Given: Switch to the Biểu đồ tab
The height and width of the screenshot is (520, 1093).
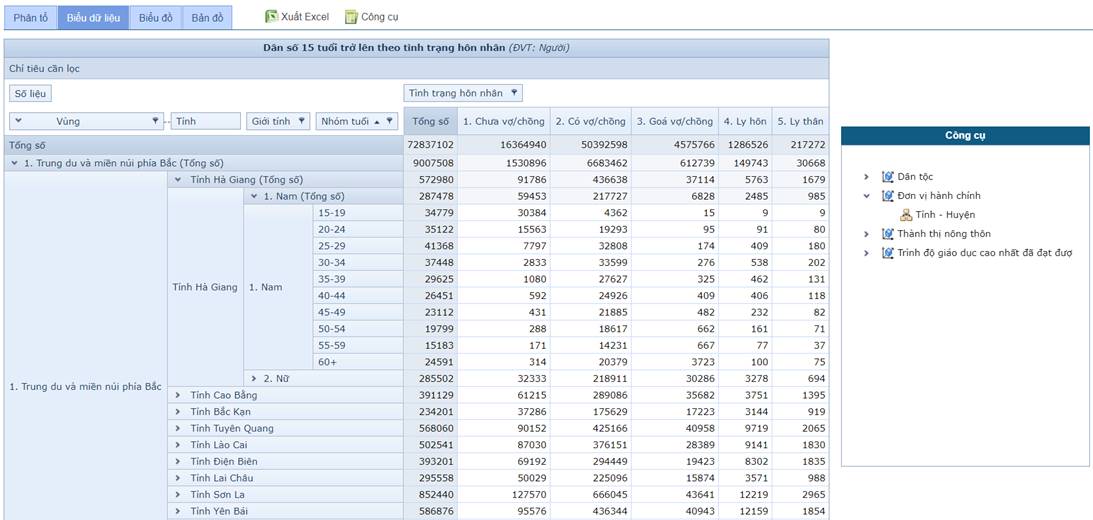Looking at the screenshot, I should [x=155, y=18].
